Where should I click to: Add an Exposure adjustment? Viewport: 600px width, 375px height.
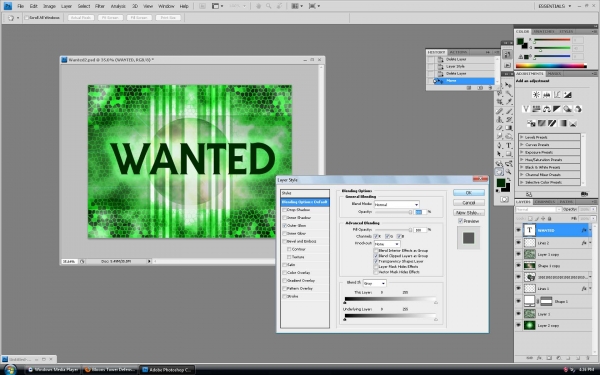[x=567, y=95]
